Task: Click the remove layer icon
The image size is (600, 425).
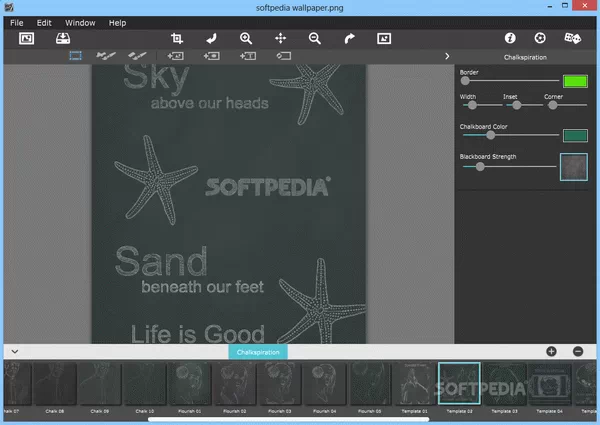Action: (284, 56)
